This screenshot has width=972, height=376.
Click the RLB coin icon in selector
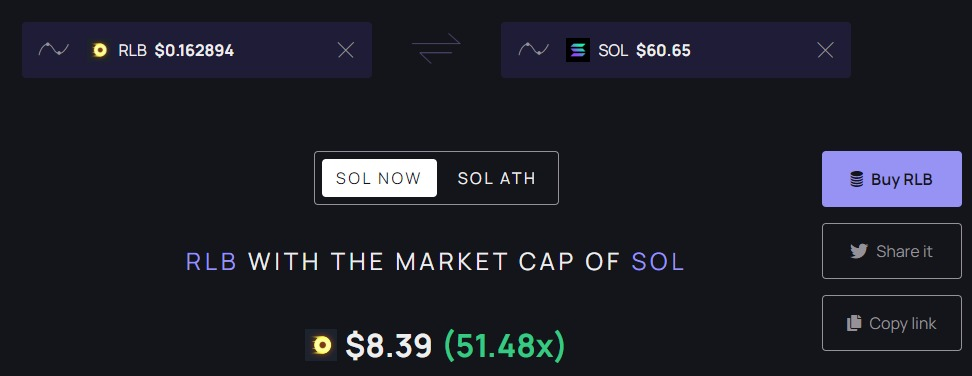coord(99,50)
